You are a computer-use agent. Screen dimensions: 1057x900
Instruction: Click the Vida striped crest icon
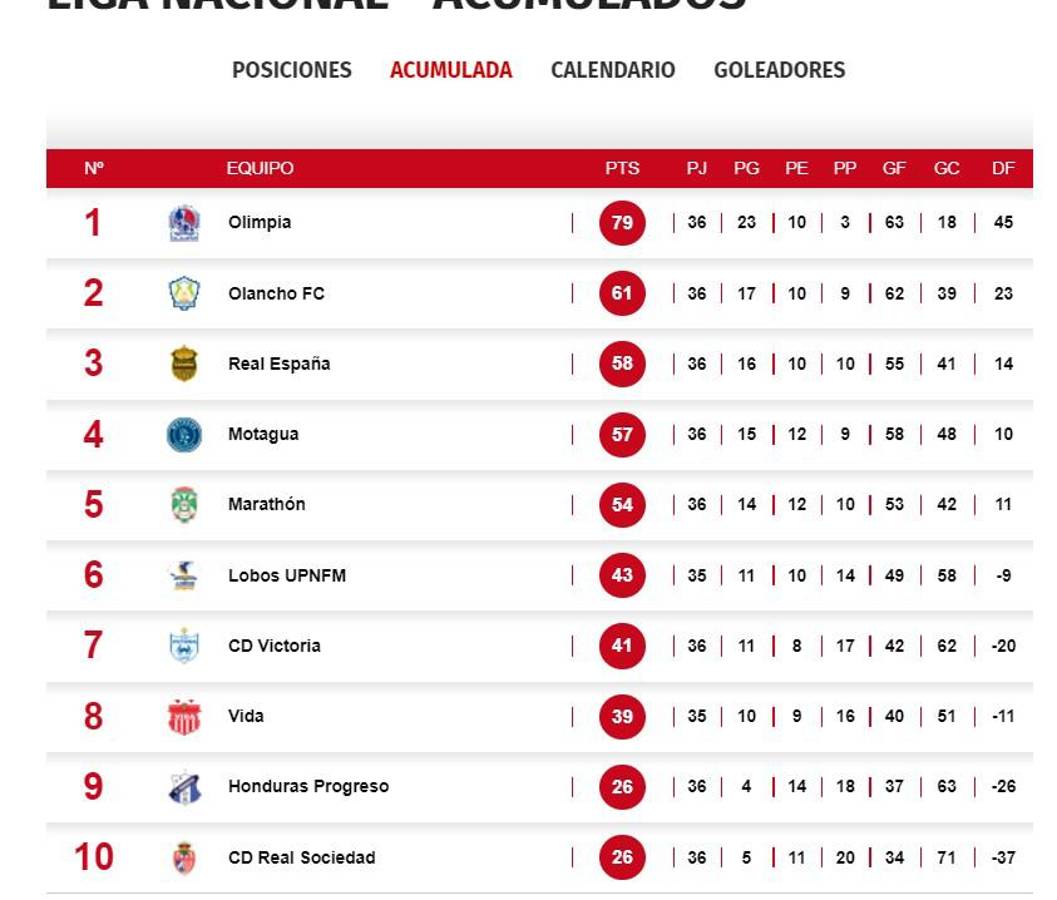point(184,717)
